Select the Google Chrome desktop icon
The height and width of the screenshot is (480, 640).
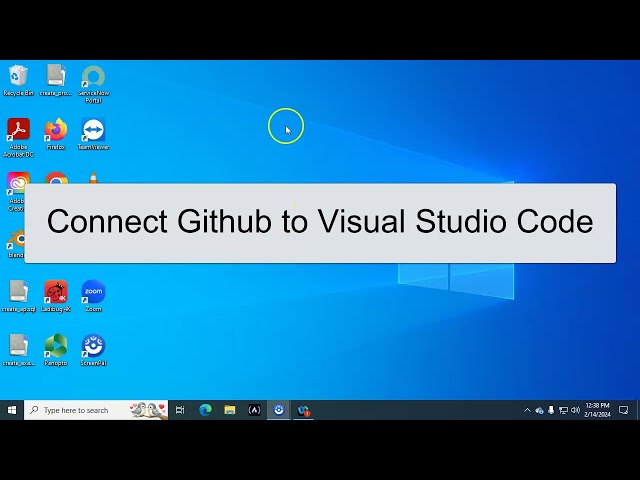pos(56,178)
